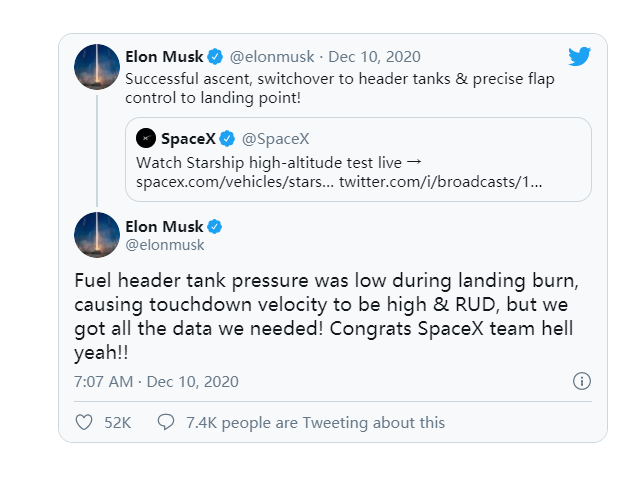Click the verified badge on the main tweet

pos(215,227)
